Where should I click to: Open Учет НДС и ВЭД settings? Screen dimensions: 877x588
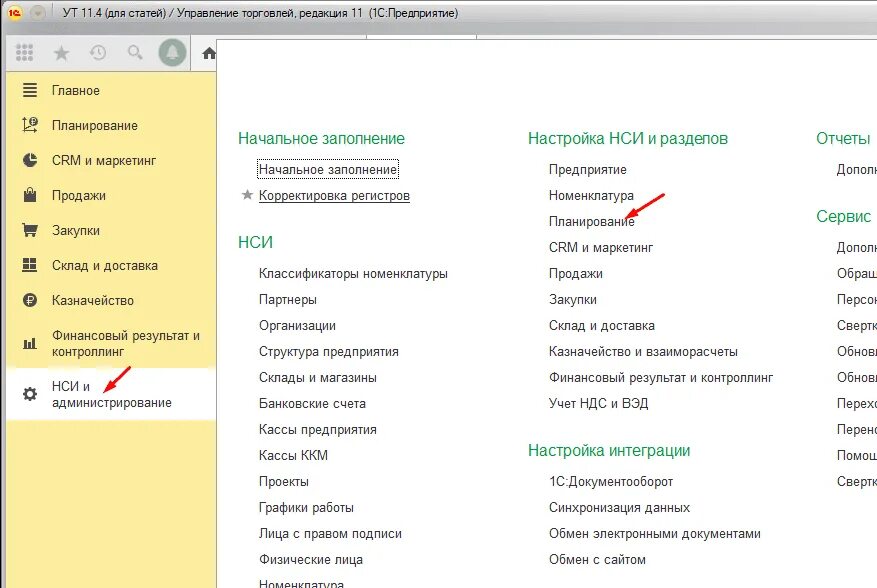(598, 403)
